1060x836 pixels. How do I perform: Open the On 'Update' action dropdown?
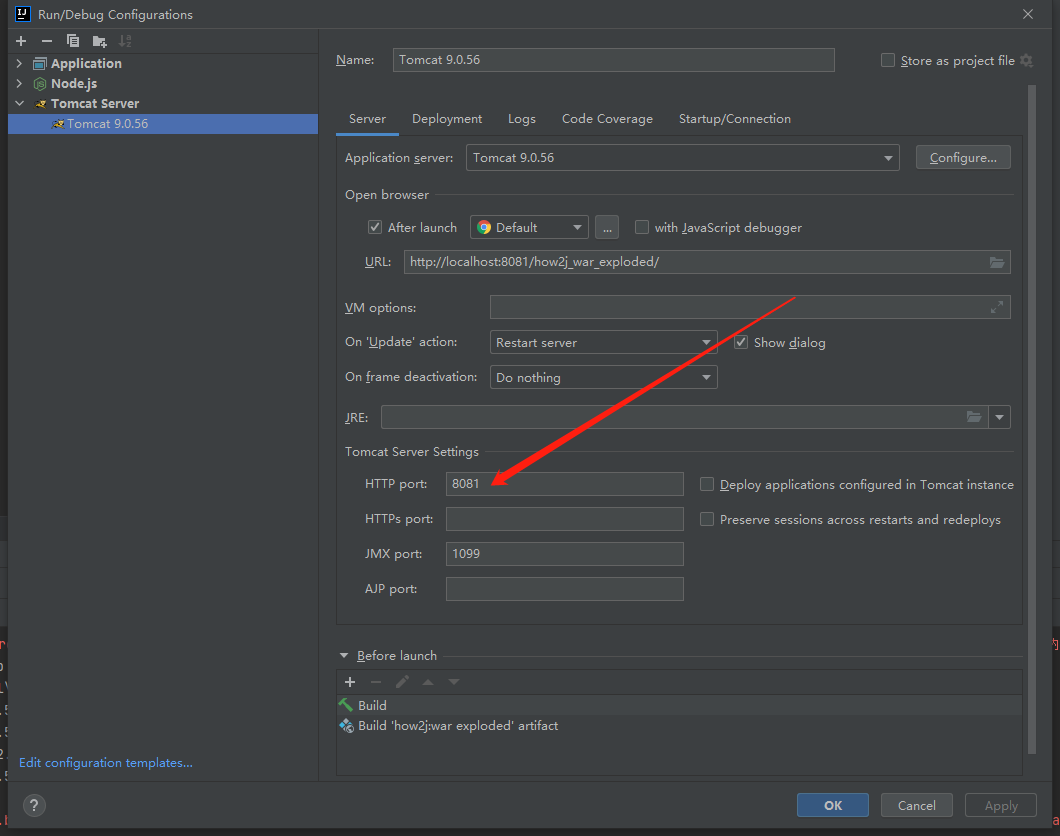[x=706, y=342]
